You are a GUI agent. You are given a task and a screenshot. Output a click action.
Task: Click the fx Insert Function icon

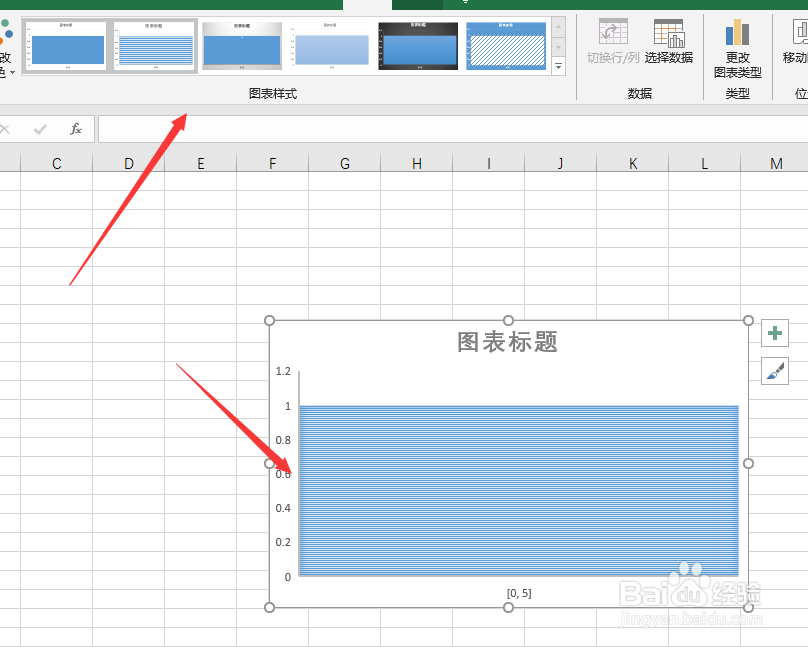pos(77,128)
